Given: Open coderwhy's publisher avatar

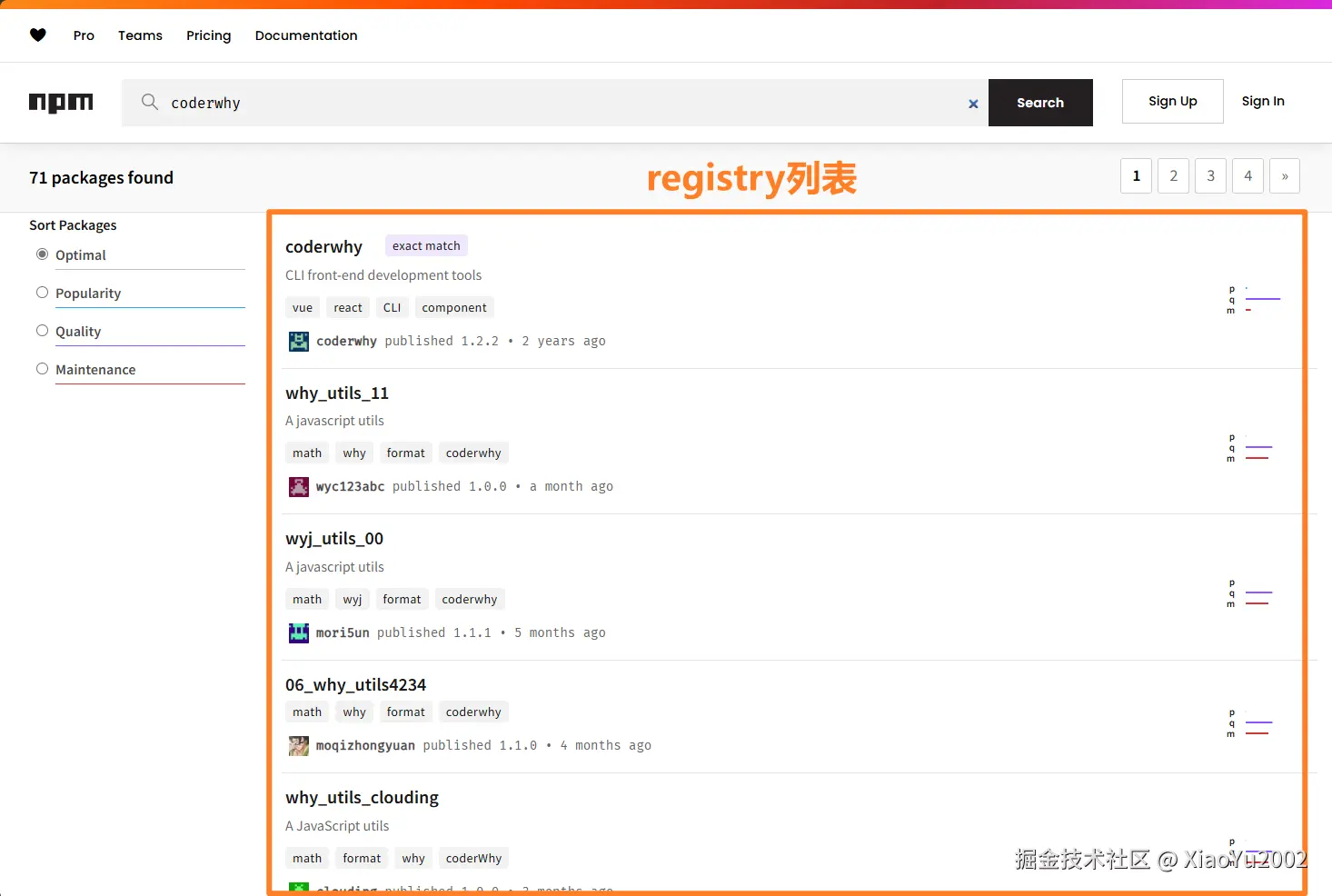Looking at the screenshot, I should [x=298, y=341].
